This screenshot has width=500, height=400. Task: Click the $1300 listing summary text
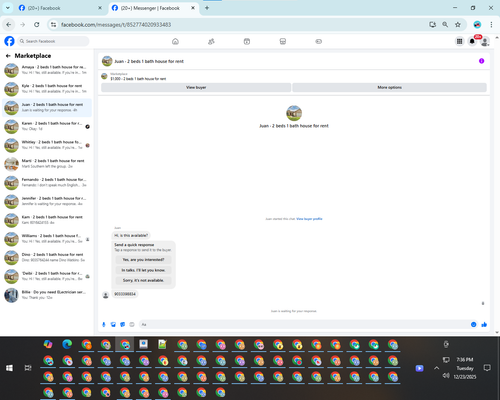click(138, 79)
